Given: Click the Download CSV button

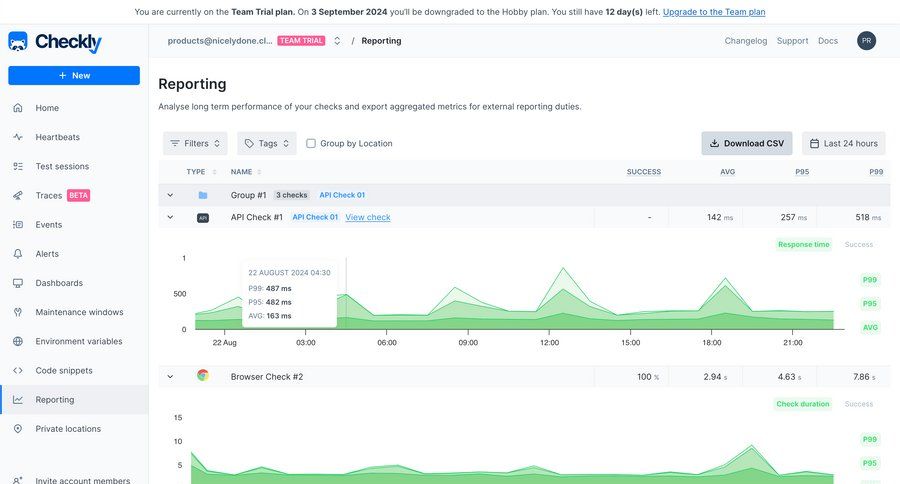Looking at the screenshot, I should tap(746, 144).
